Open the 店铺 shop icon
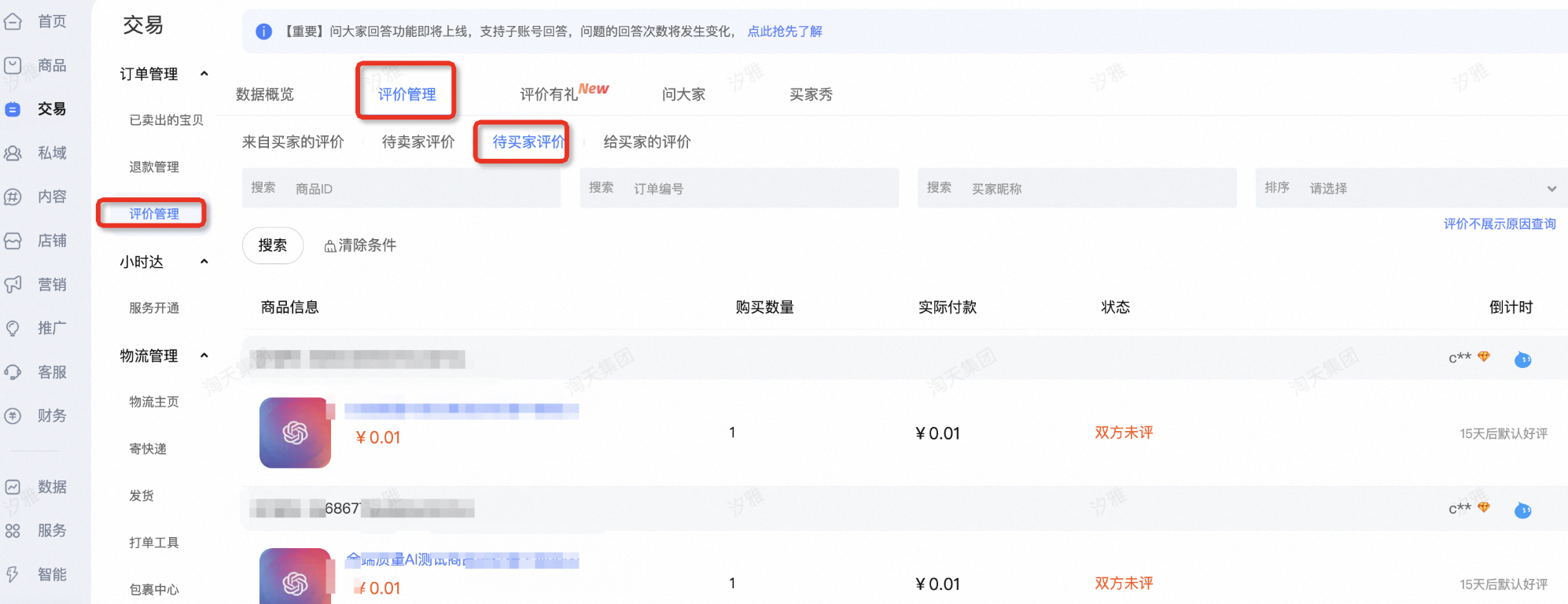The image size is (1568, 604). pos(13,241)
